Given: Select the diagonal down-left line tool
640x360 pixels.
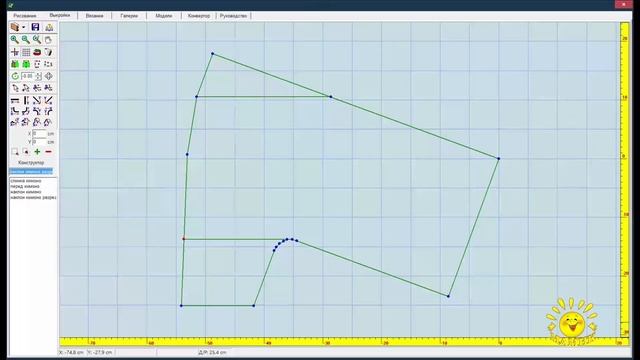Looking at the screenshot, I should click(48, 100).
